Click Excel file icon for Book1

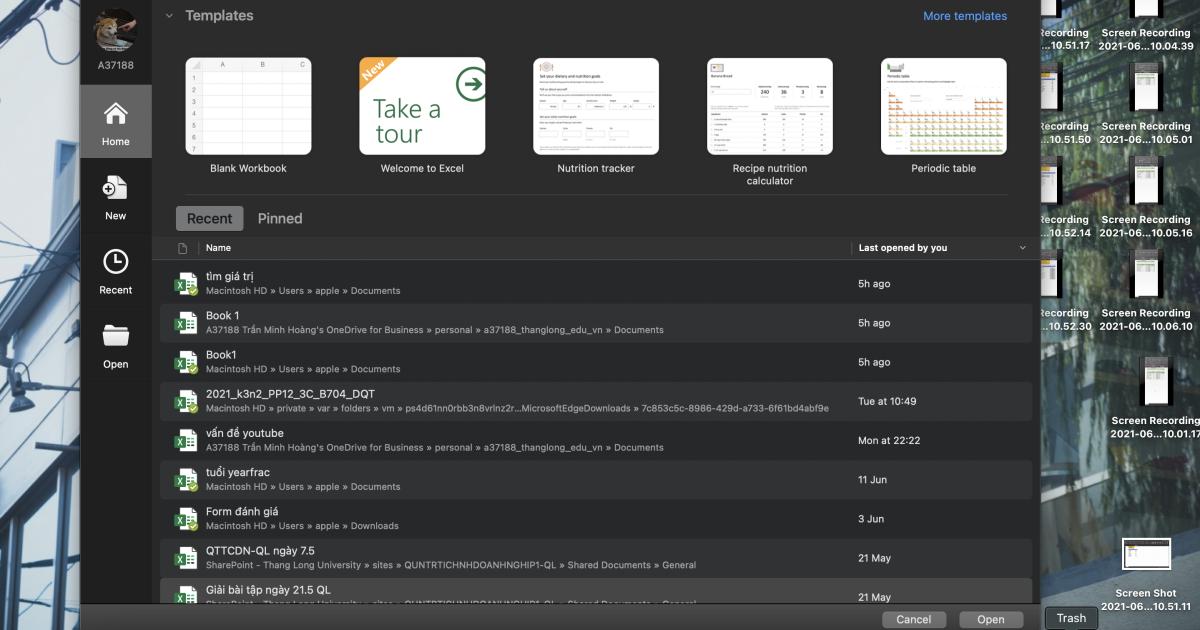(x=186, y=362)
